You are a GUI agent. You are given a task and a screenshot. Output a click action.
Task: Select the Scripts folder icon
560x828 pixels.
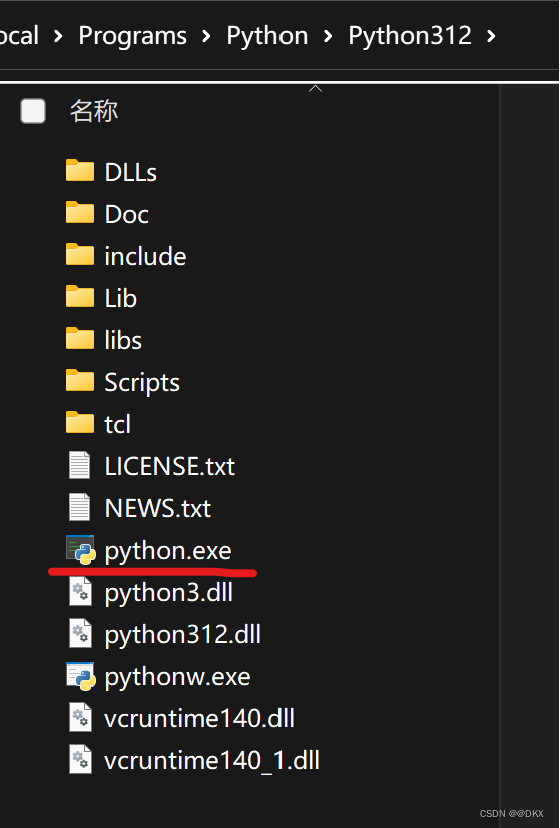pyautogui.click(x=80, y=381)
